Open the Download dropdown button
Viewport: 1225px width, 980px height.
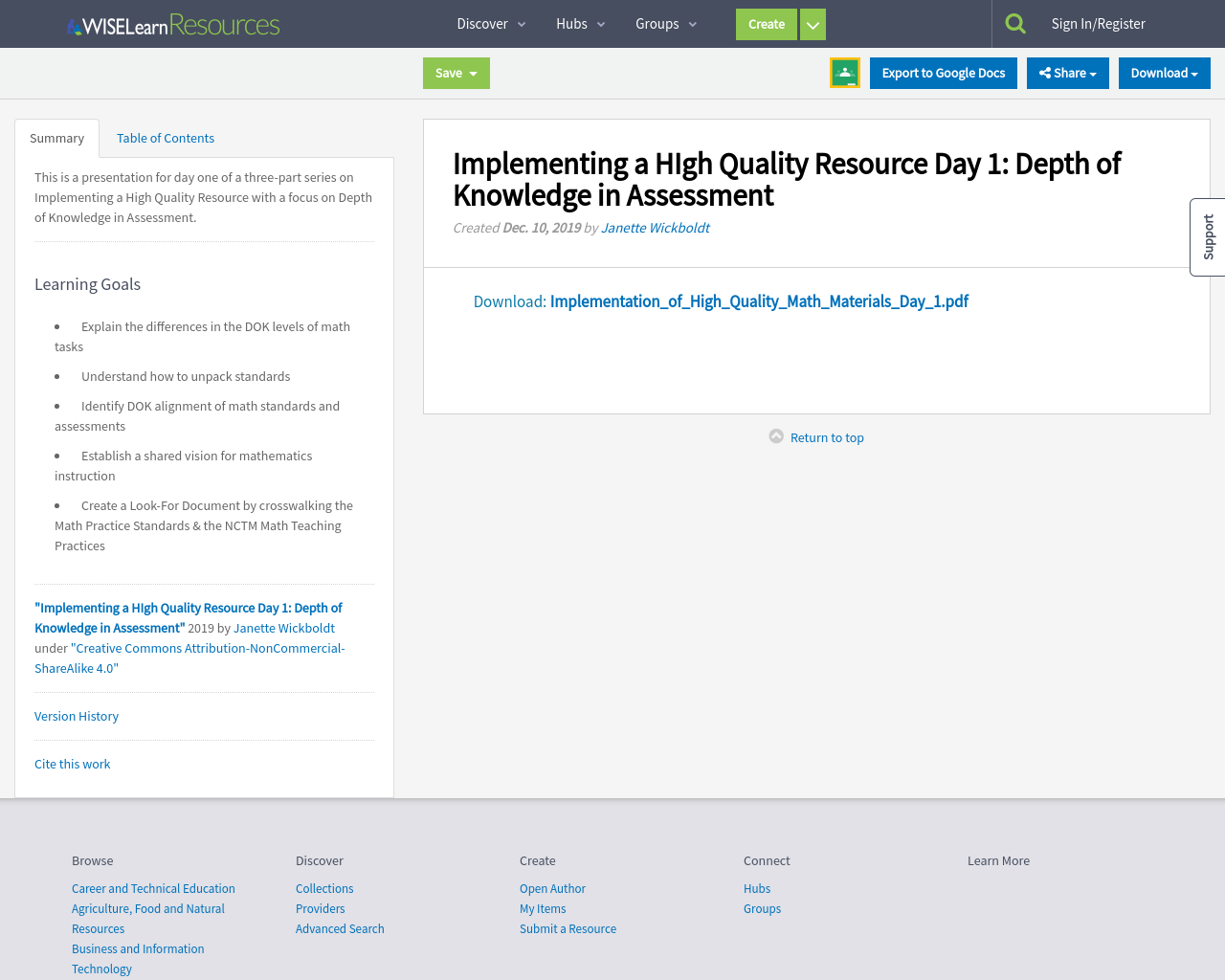click(1164, 74)
